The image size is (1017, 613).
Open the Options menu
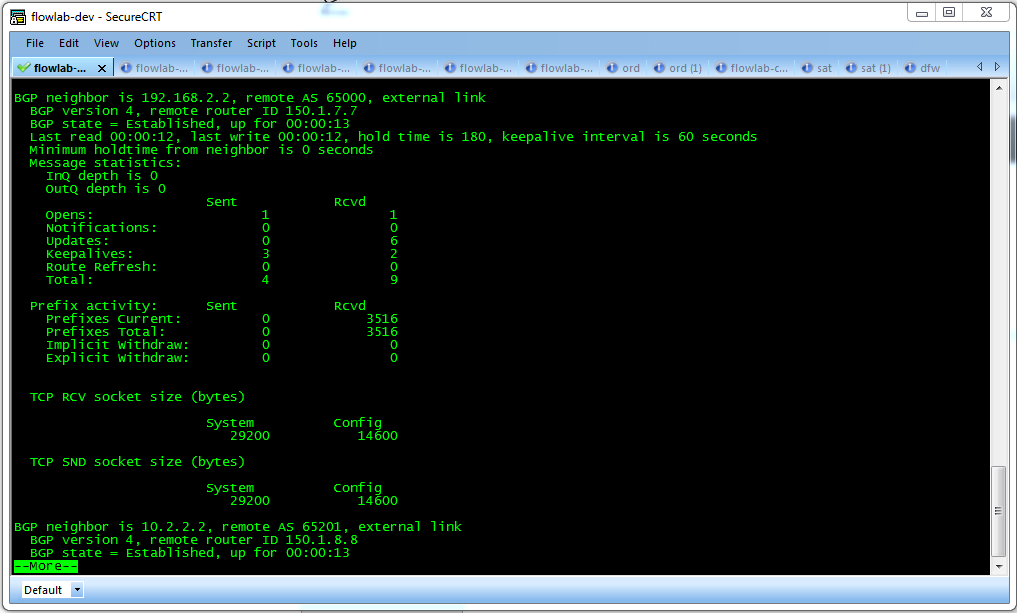tap(155, 43)
